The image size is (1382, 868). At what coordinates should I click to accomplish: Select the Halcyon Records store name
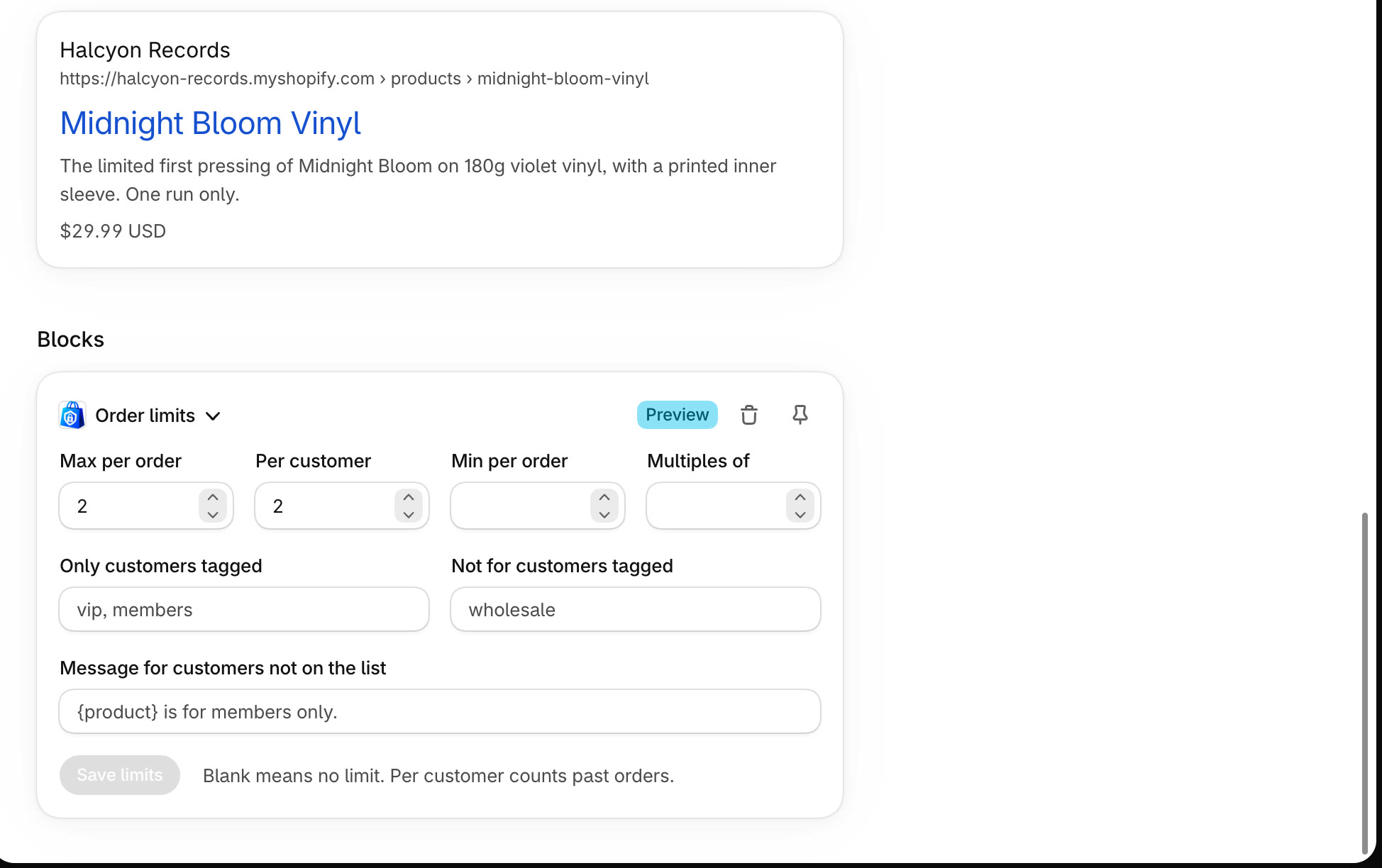click(x=145, y=50)
